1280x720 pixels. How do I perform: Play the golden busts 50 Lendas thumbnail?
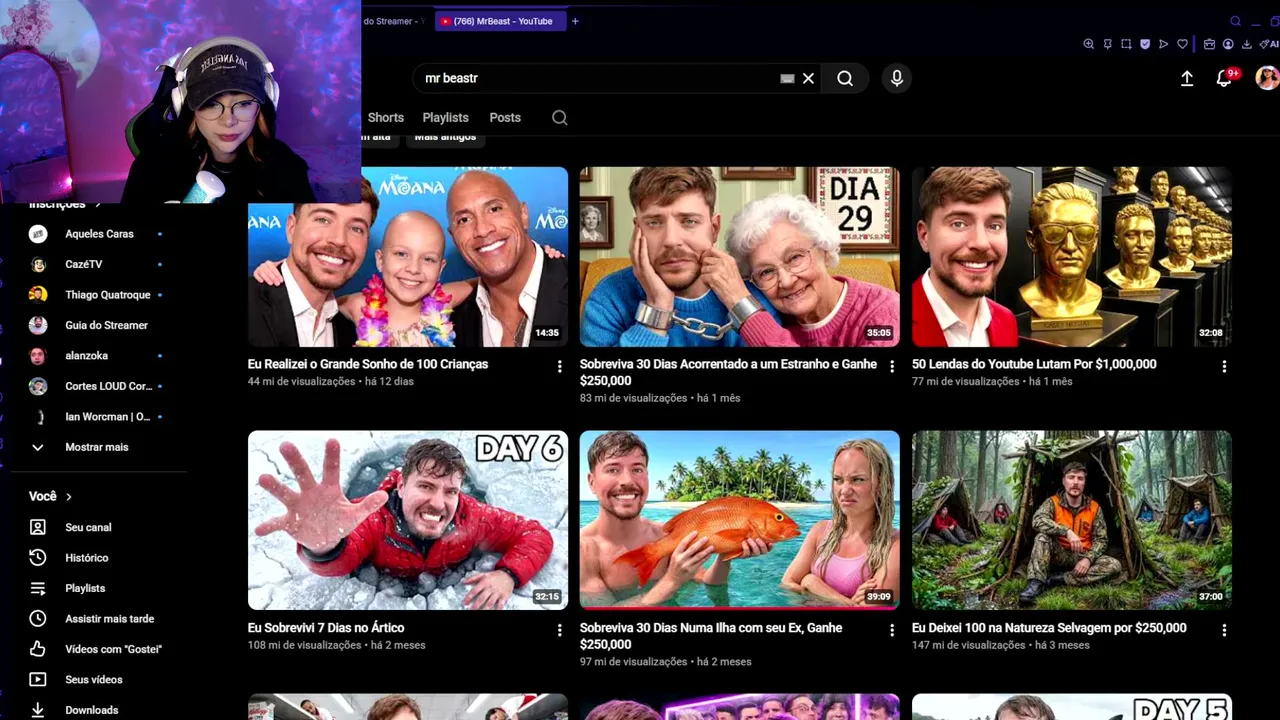[x=1072, y=257]
